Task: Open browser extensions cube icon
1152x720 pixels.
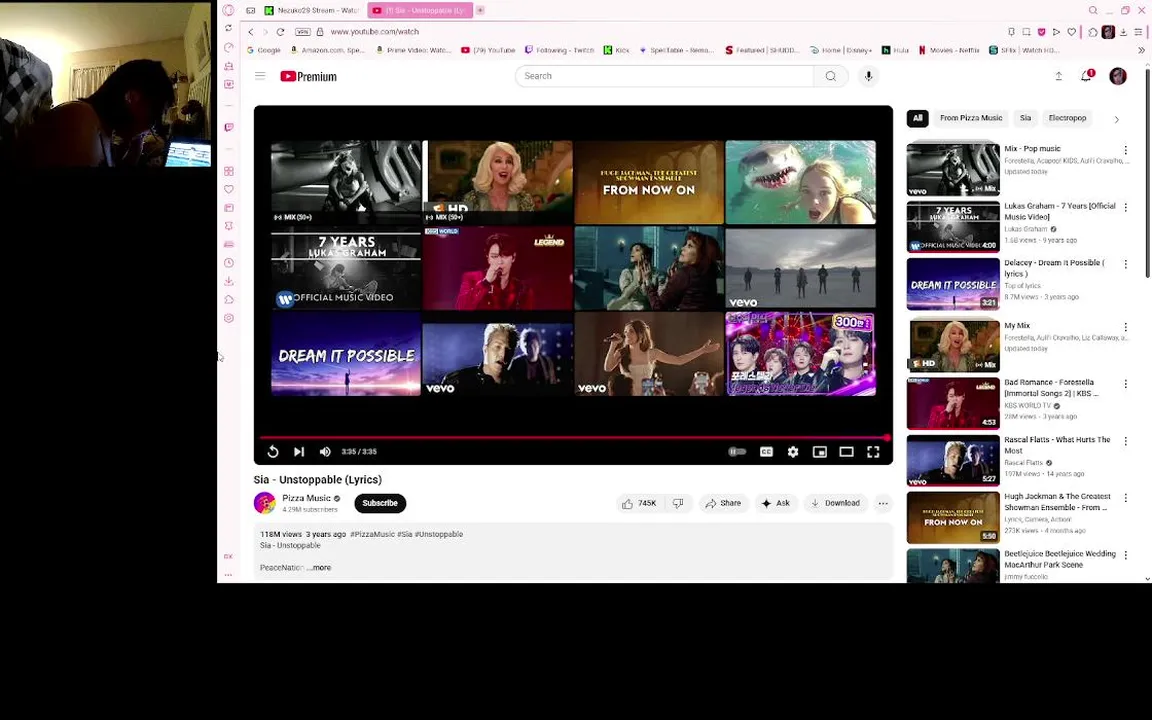Action: tap(1092, 32)
